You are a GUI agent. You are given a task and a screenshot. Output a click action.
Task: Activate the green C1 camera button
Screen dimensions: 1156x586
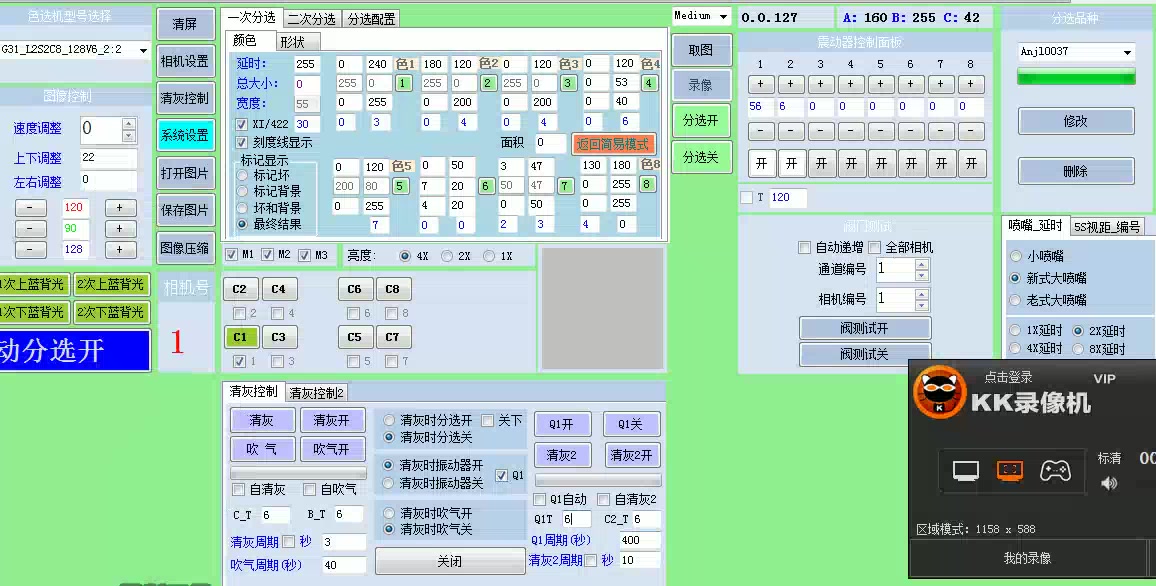coord(240,337)
